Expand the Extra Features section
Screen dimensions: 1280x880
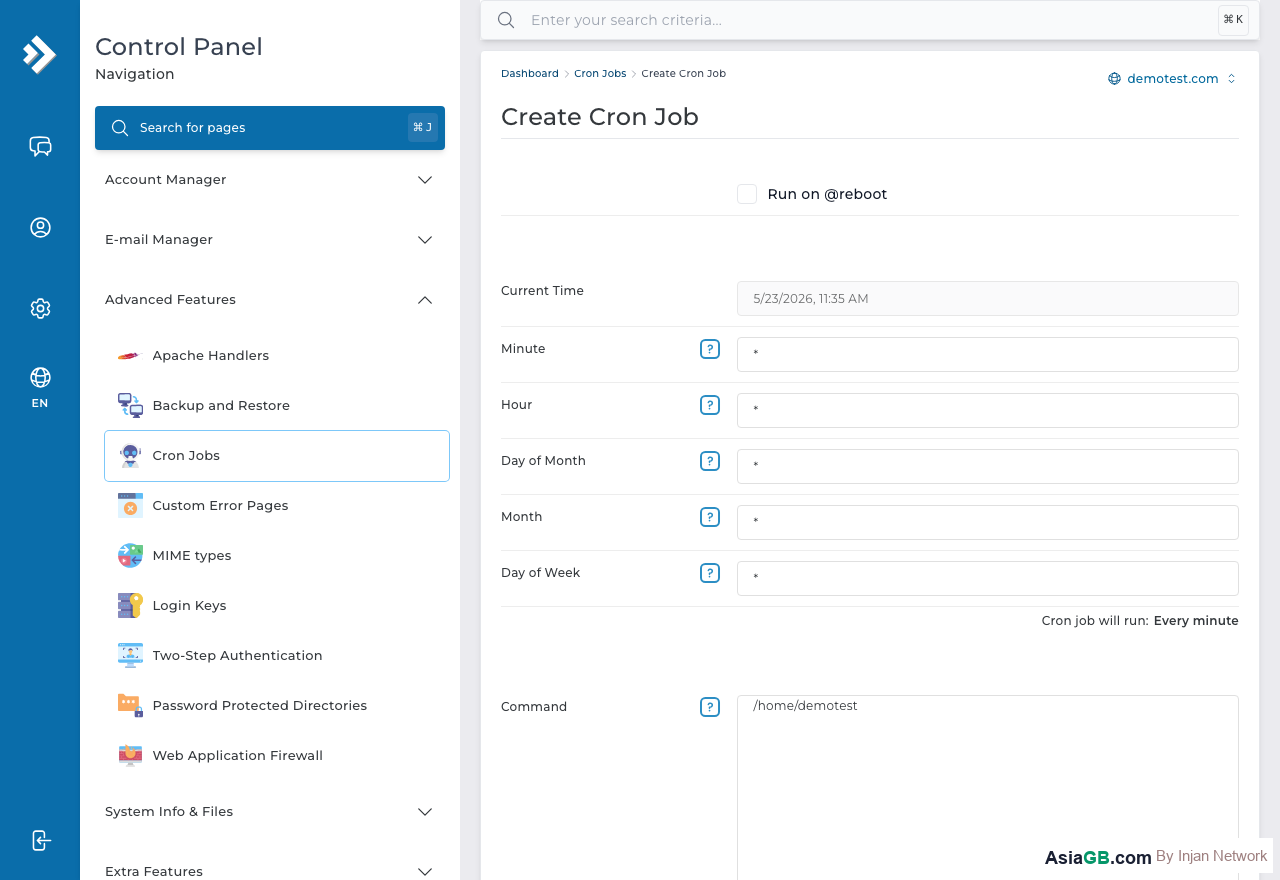[270, 872]
